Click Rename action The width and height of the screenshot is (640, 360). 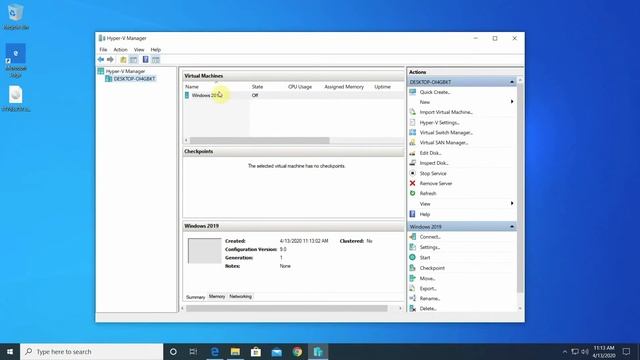pos(430,298)
